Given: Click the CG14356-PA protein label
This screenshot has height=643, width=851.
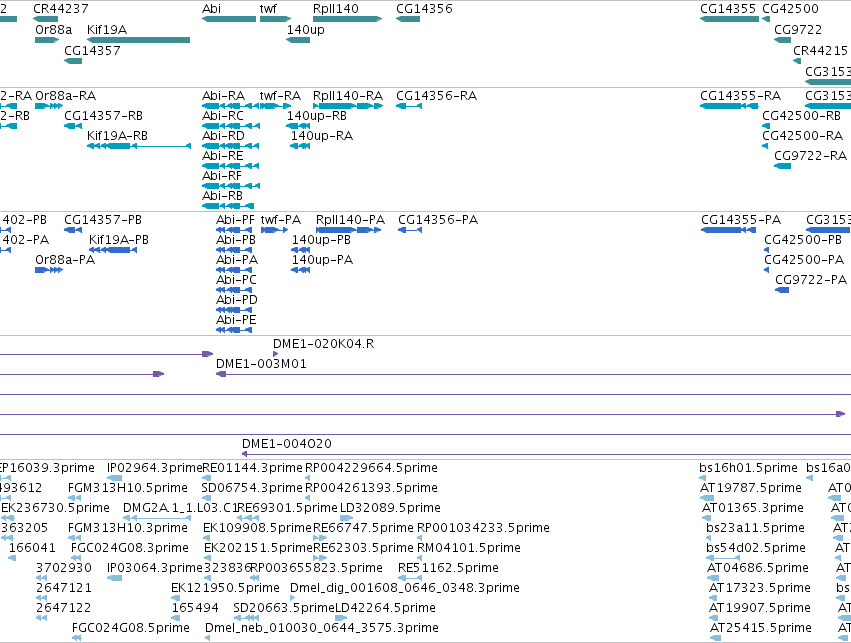Looking at the screenshot, I should pos(438,220).
